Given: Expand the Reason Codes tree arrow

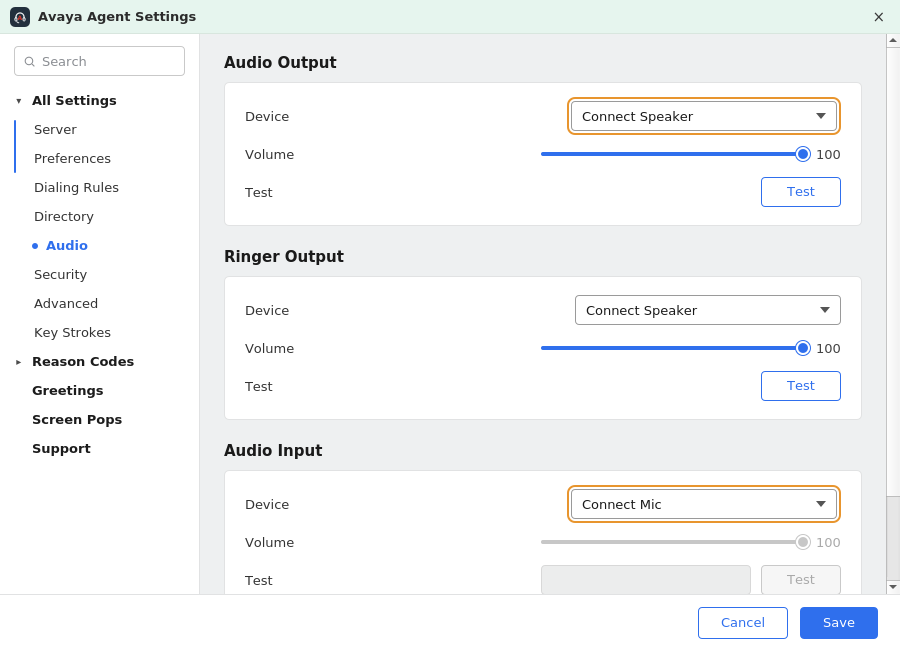Looking at the screenshot, I should coord(19,362).
